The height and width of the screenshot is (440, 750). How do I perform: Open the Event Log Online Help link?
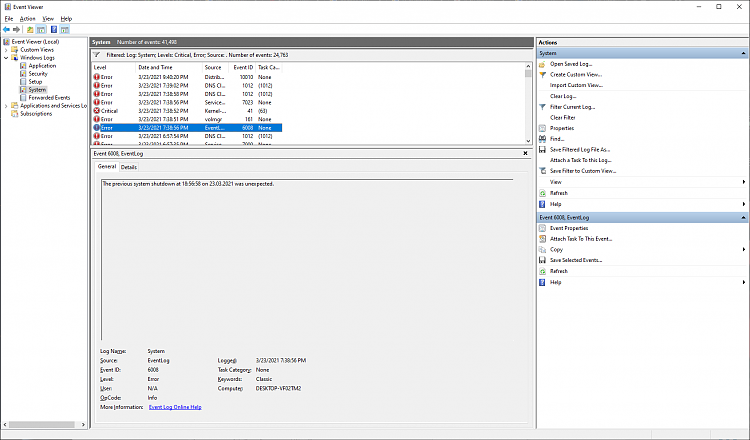click(x=175, y=407)
